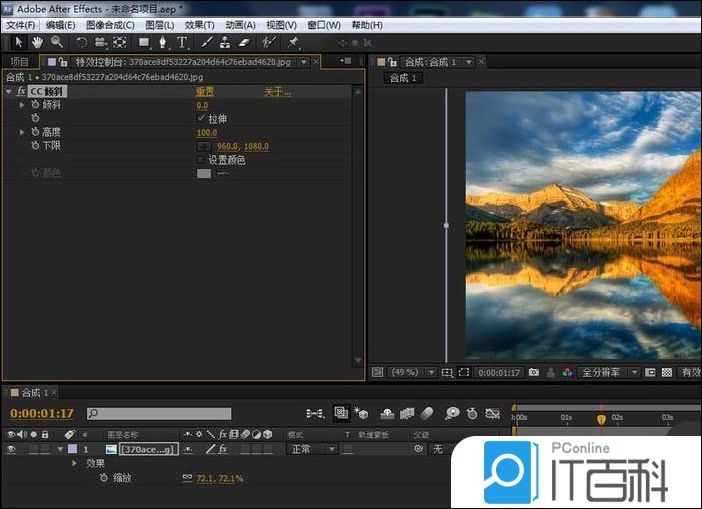The height and width of the screenshot is (509, 702).
Task: Select the Horizontal Type tool
Action: [x=182, y=42]
